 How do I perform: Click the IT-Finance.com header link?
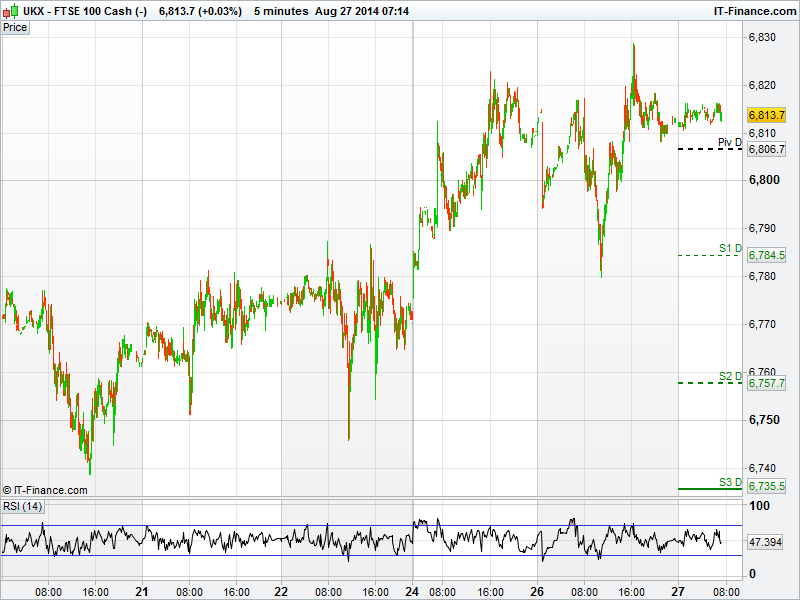click(753, 10)
